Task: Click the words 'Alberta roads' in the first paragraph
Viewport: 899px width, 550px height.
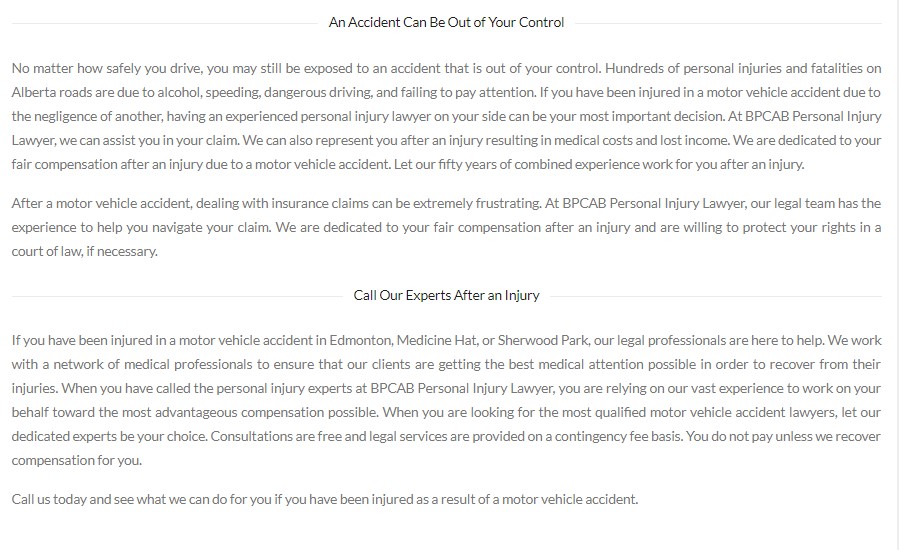Action: pos(51,92)
